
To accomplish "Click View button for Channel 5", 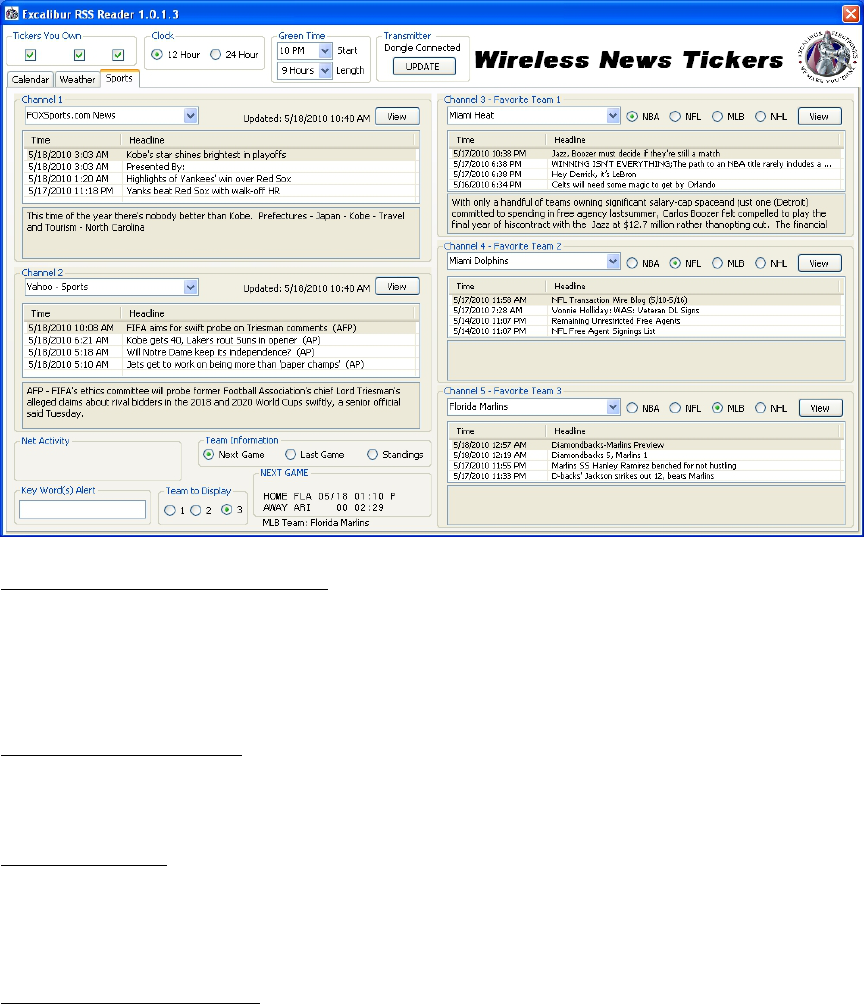I will [820, 408].
